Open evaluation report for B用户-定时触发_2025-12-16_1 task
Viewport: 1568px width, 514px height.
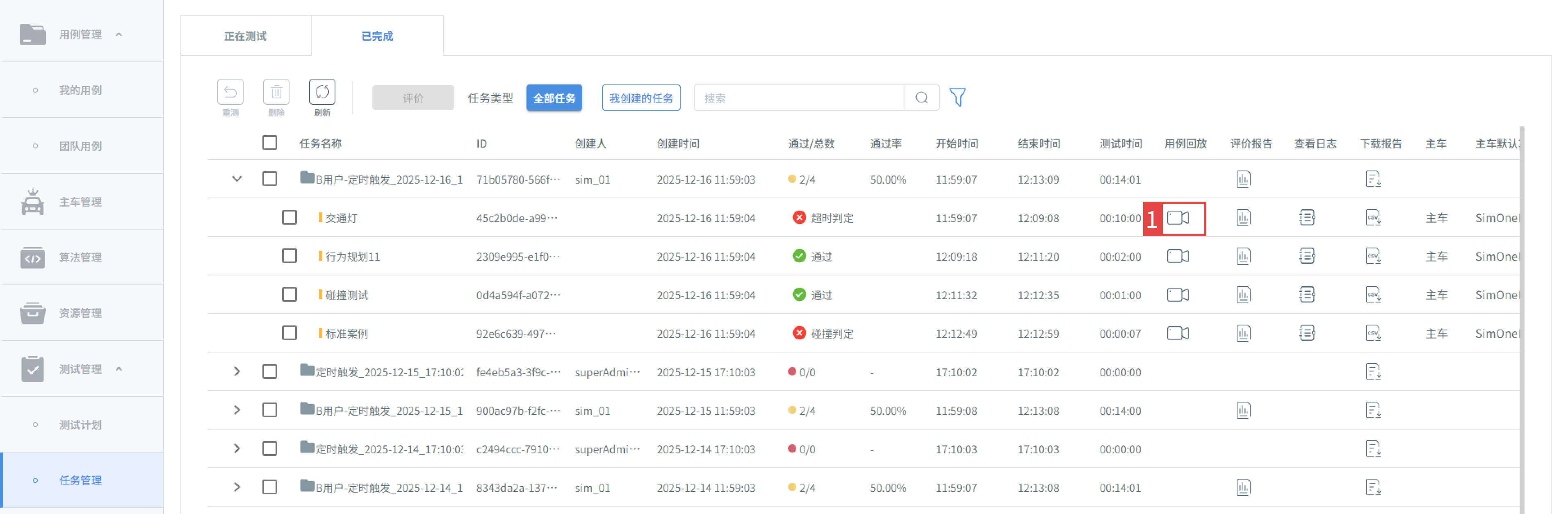[1244, 180]
